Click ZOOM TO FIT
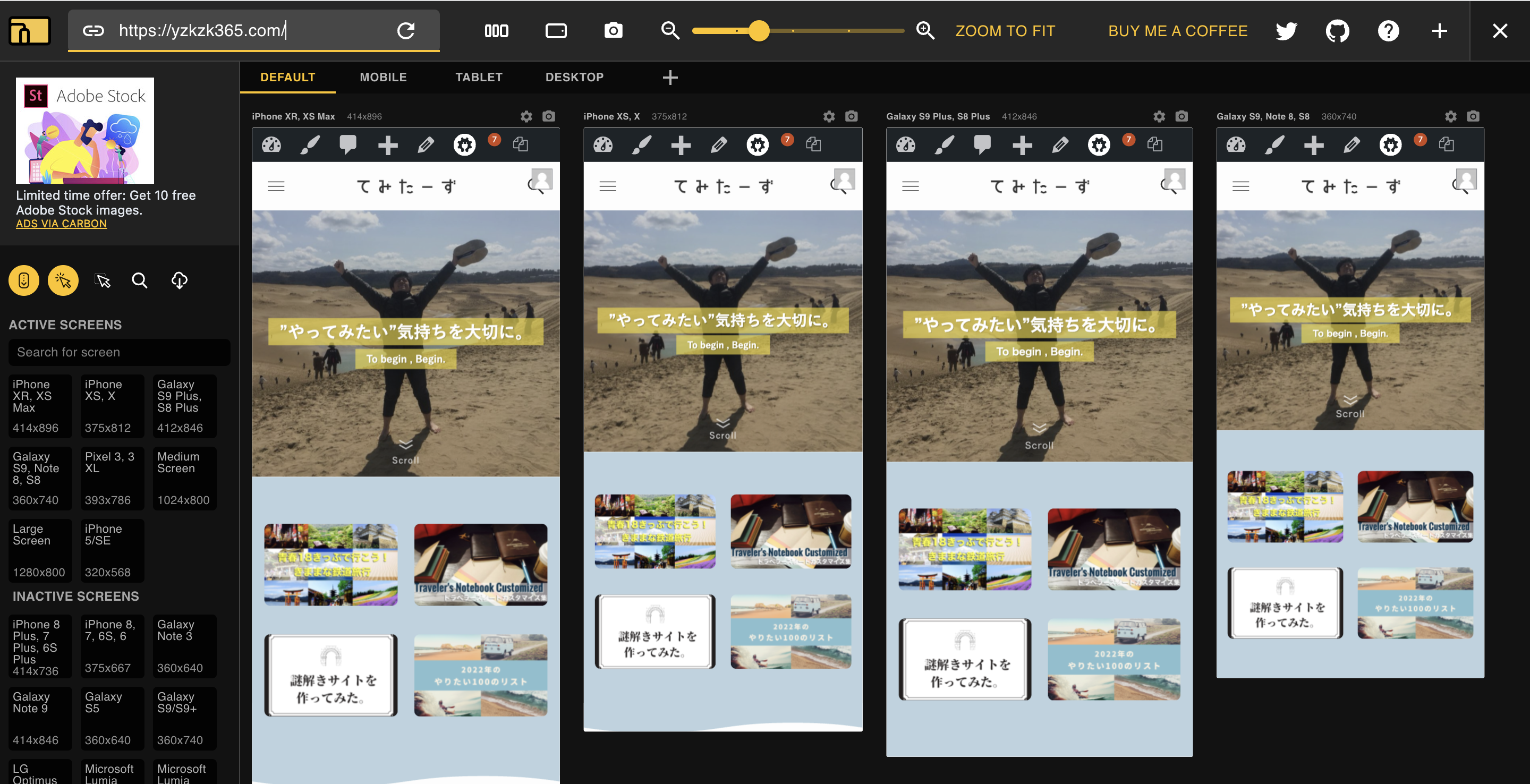The height and width of the screenshot is (784, 1530). (1005, 31)
